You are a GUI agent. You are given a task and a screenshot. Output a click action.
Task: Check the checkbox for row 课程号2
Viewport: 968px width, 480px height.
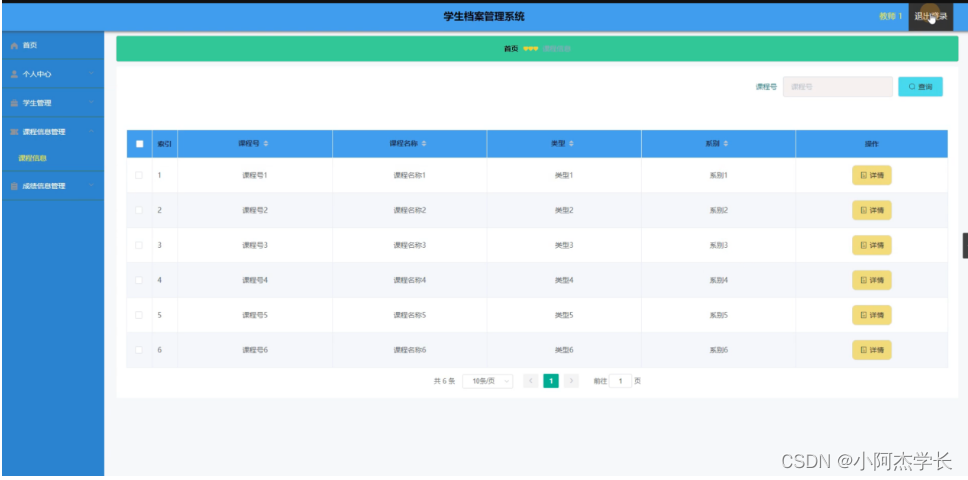coord(139,210)
